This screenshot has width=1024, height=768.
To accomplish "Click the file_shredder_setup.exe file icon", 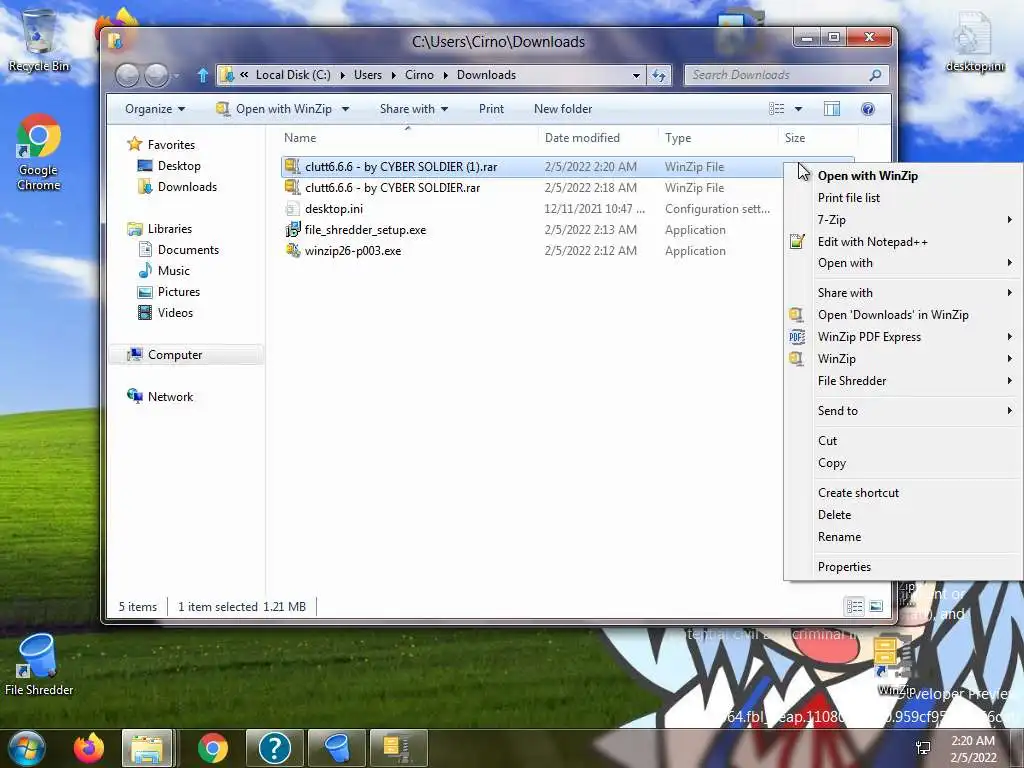I will pyautogui.click(x=292, y=229).
